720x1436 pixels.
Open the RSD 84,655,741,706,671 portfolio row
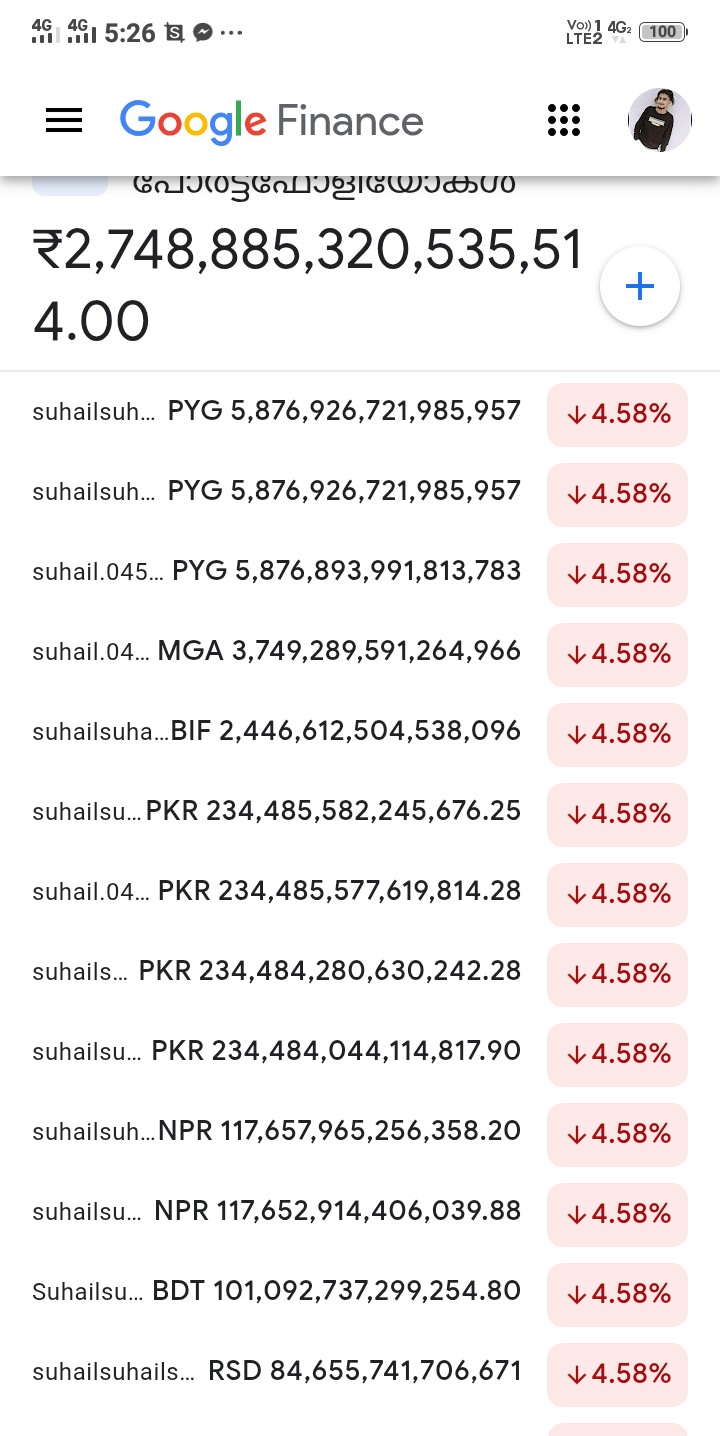[277, 1371]
